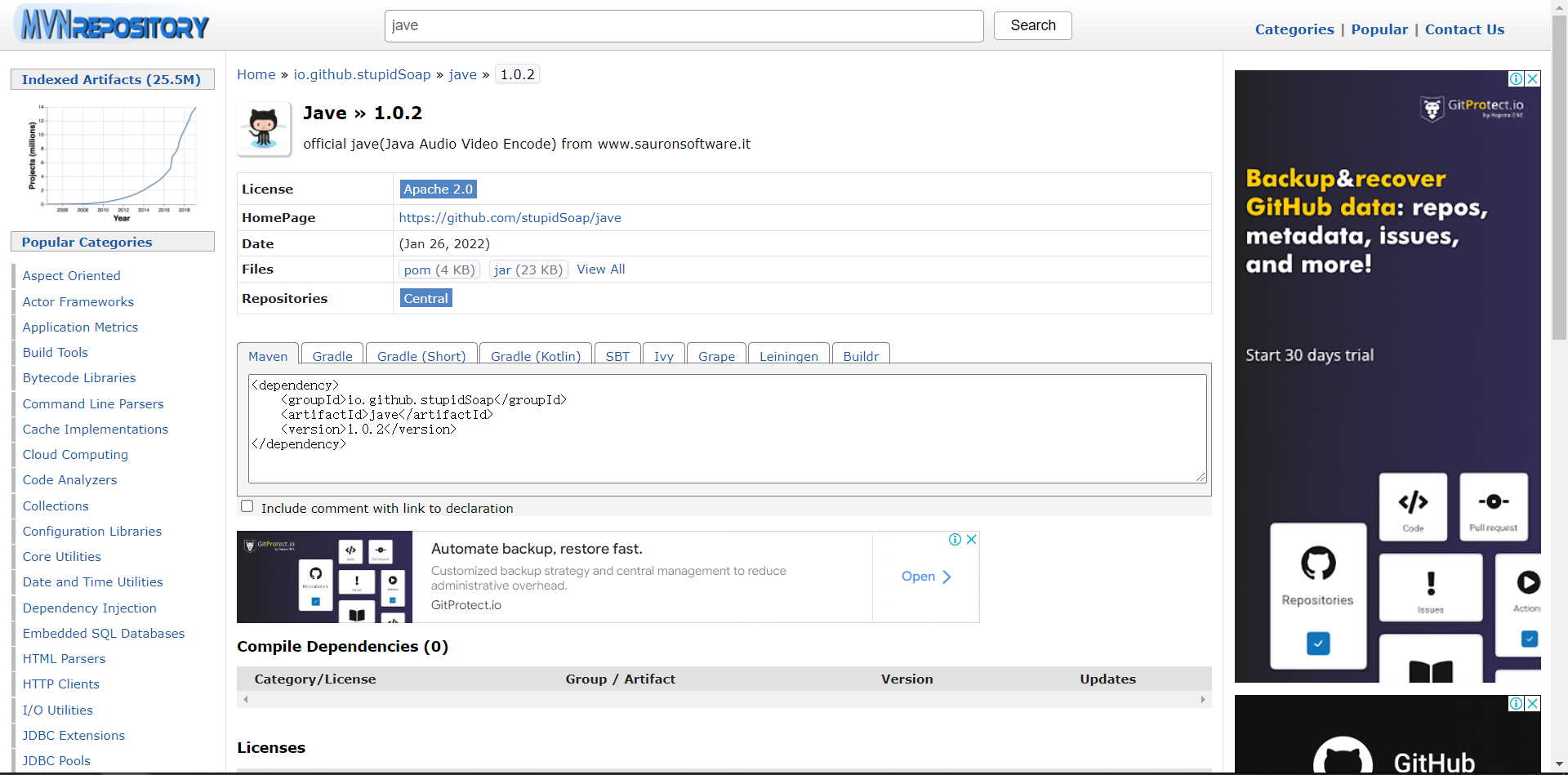The height and width of the screenshot is (775, 1568).
Task: Open Cache Implementations category
Action: click(96, 429)
